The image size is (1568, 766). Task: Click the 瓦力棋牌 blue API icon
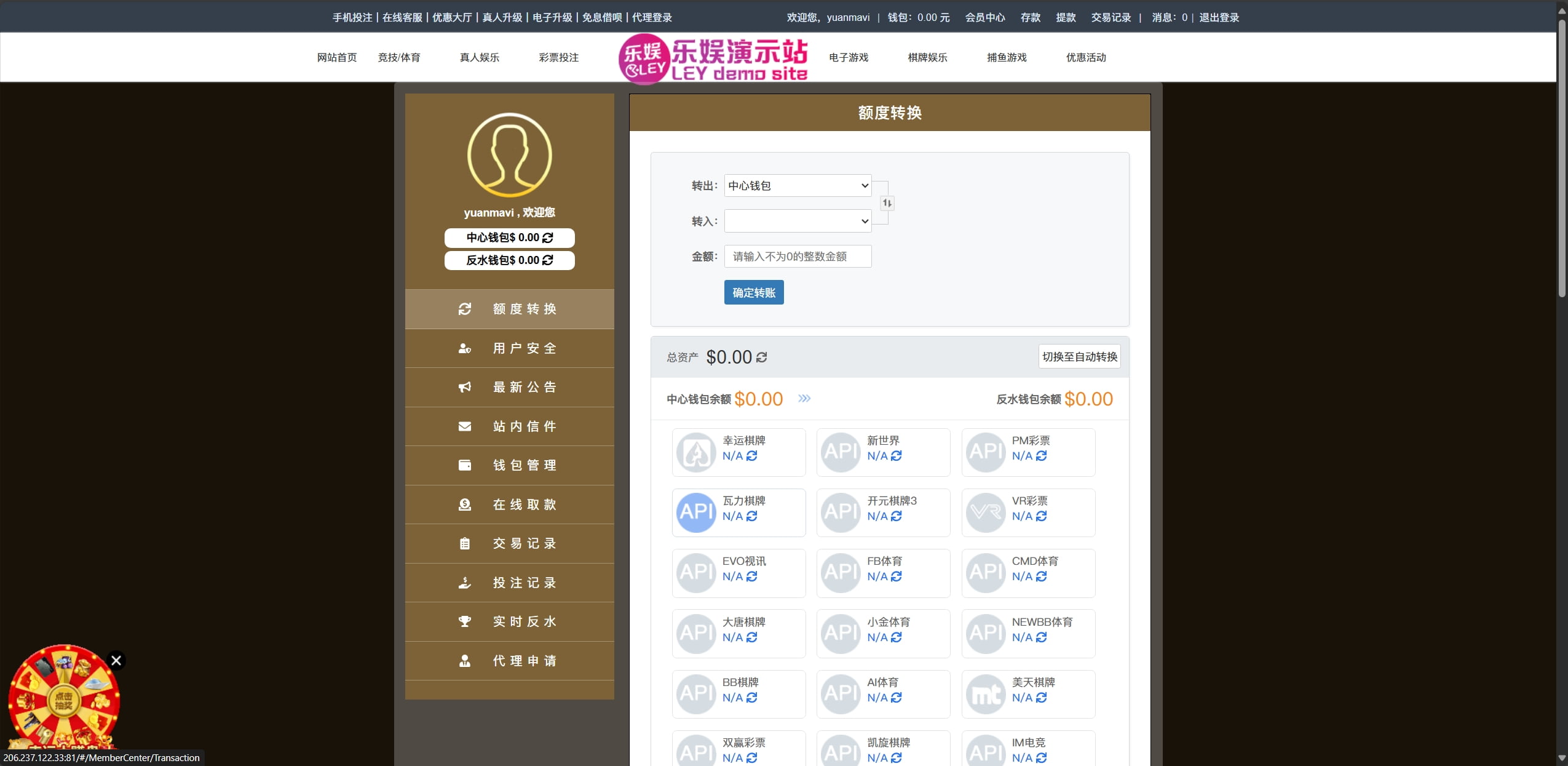pyautogui.click(x=696, y=512)
